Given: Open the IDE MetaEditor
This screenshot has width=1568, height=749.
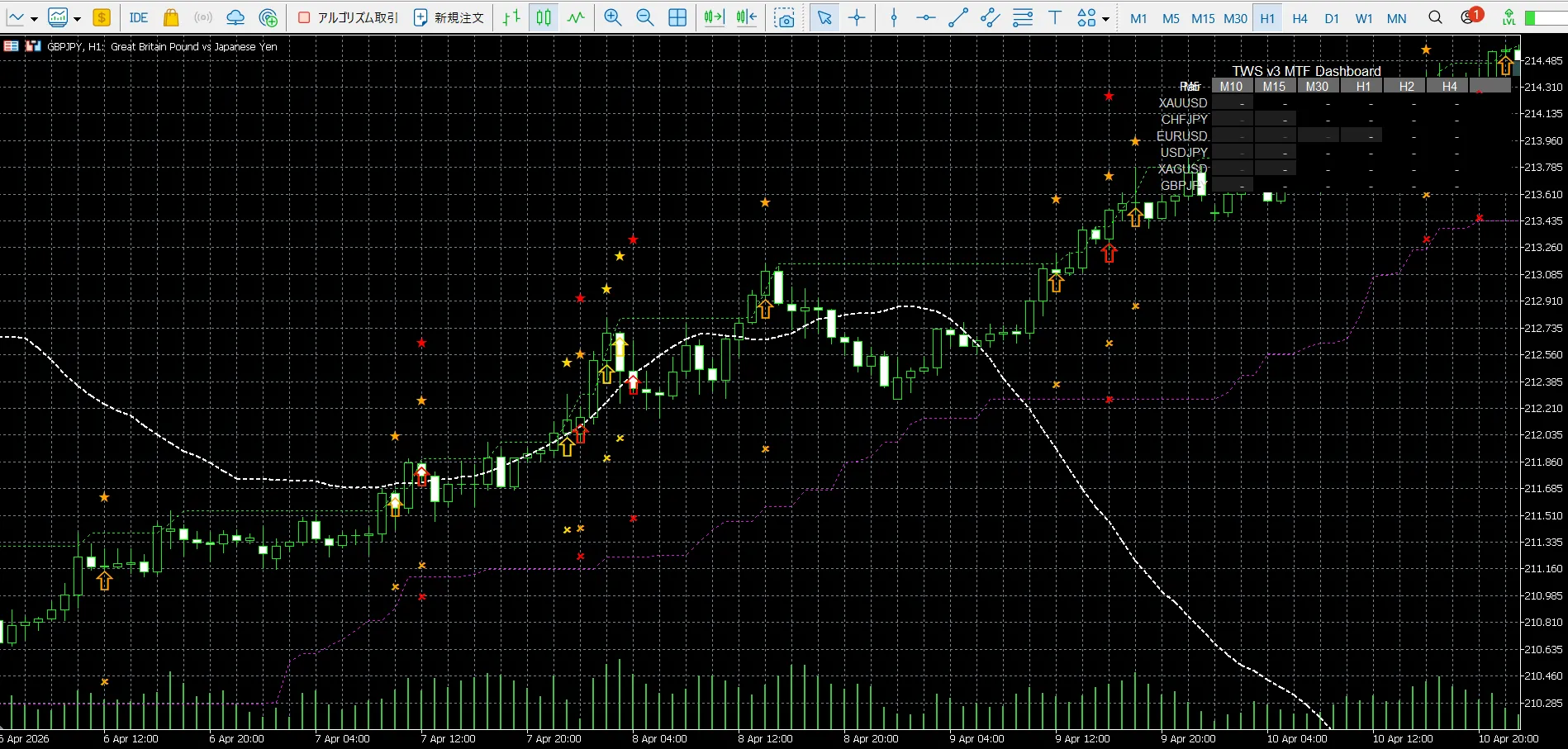Looking at the screenshot, I should pyautogui.click(x=139, y=17).
